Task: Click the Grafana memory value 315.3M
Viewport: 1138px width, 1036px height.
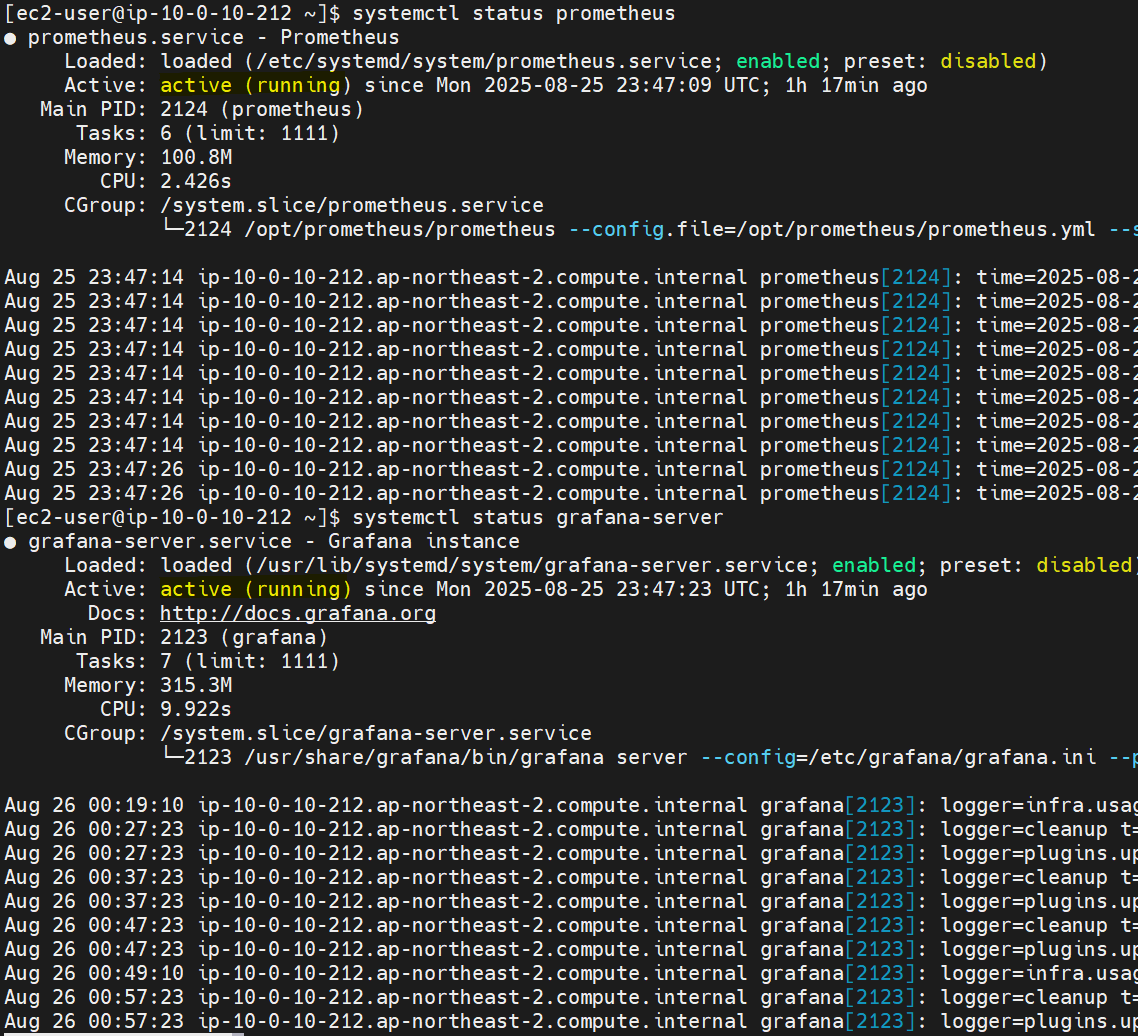Action: (x=195, y=686)
